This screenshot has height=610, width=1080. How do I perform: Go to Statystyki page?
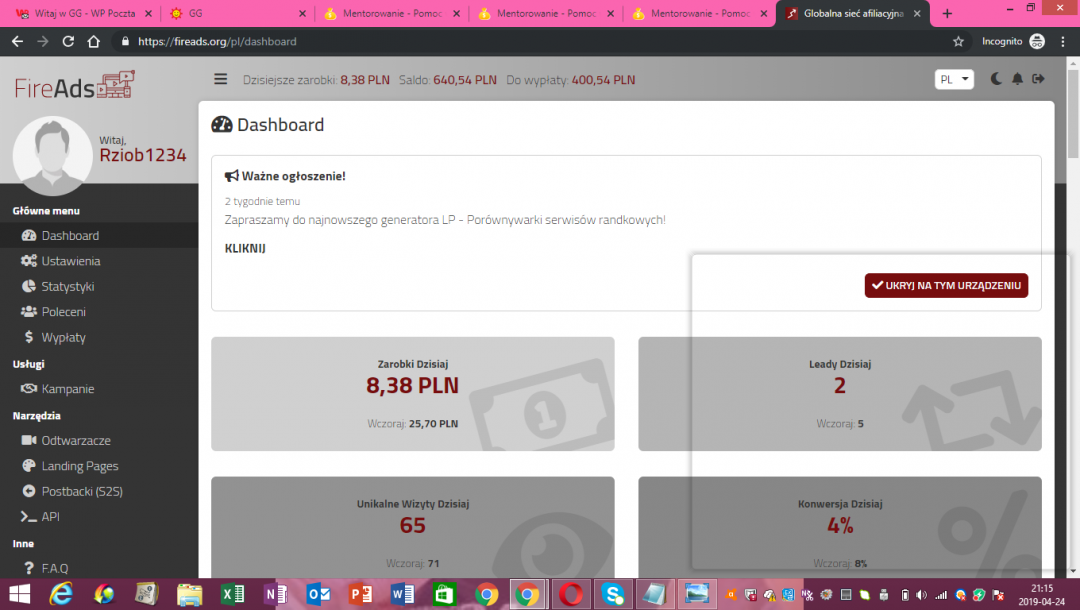point(67,287)
